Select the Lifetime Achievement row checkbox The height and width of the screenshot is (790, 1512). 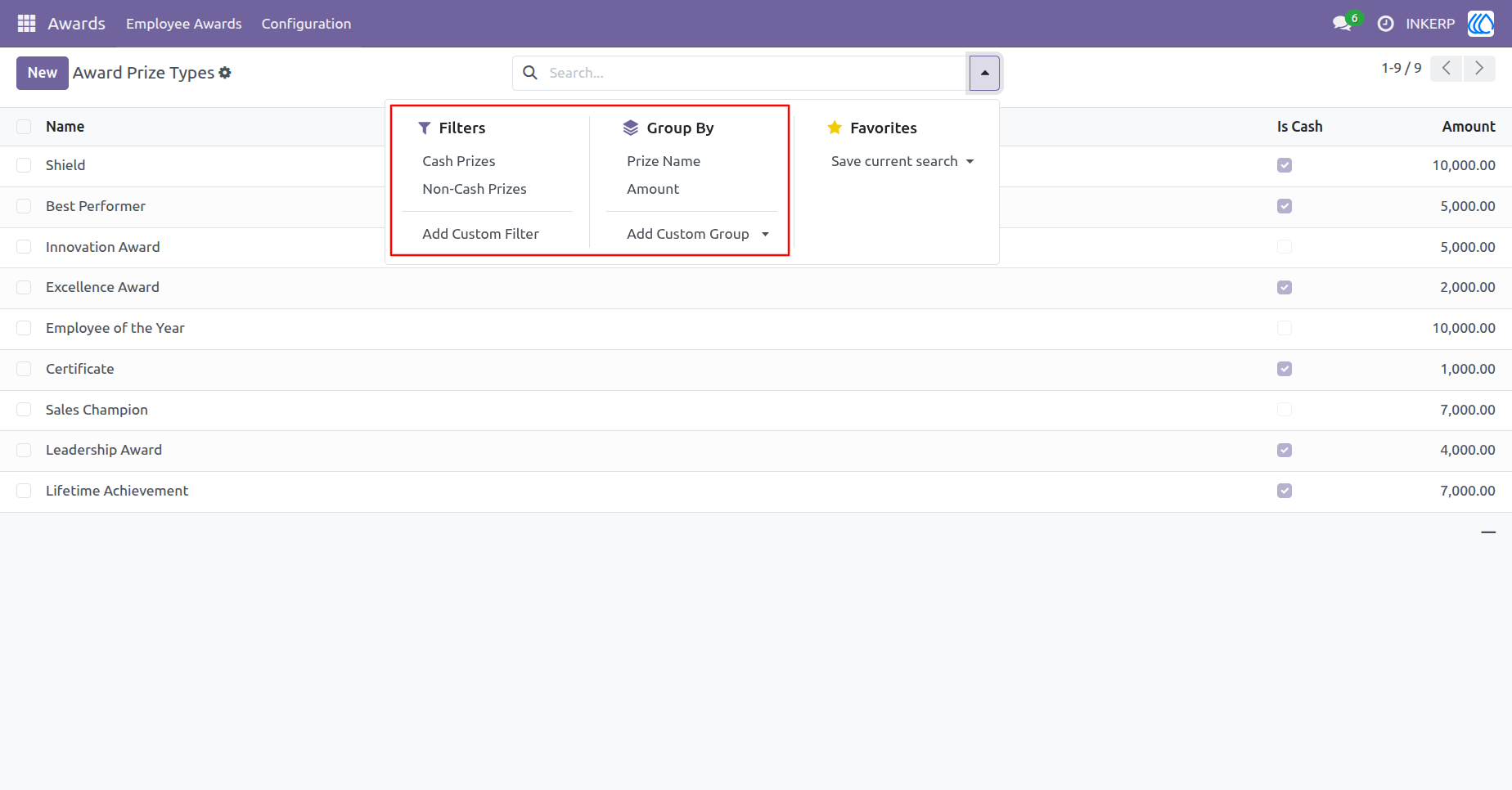coord(24,491)
